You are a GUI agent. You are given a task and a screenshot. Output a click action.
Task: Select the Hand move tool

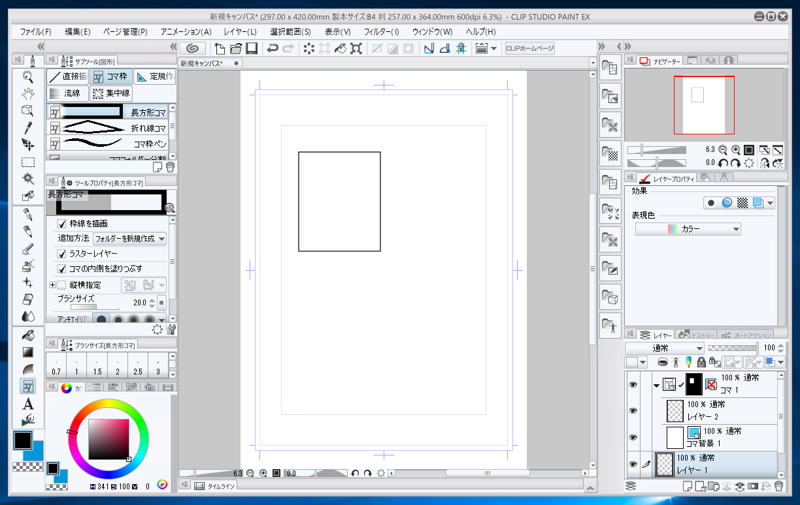point(28,94)
